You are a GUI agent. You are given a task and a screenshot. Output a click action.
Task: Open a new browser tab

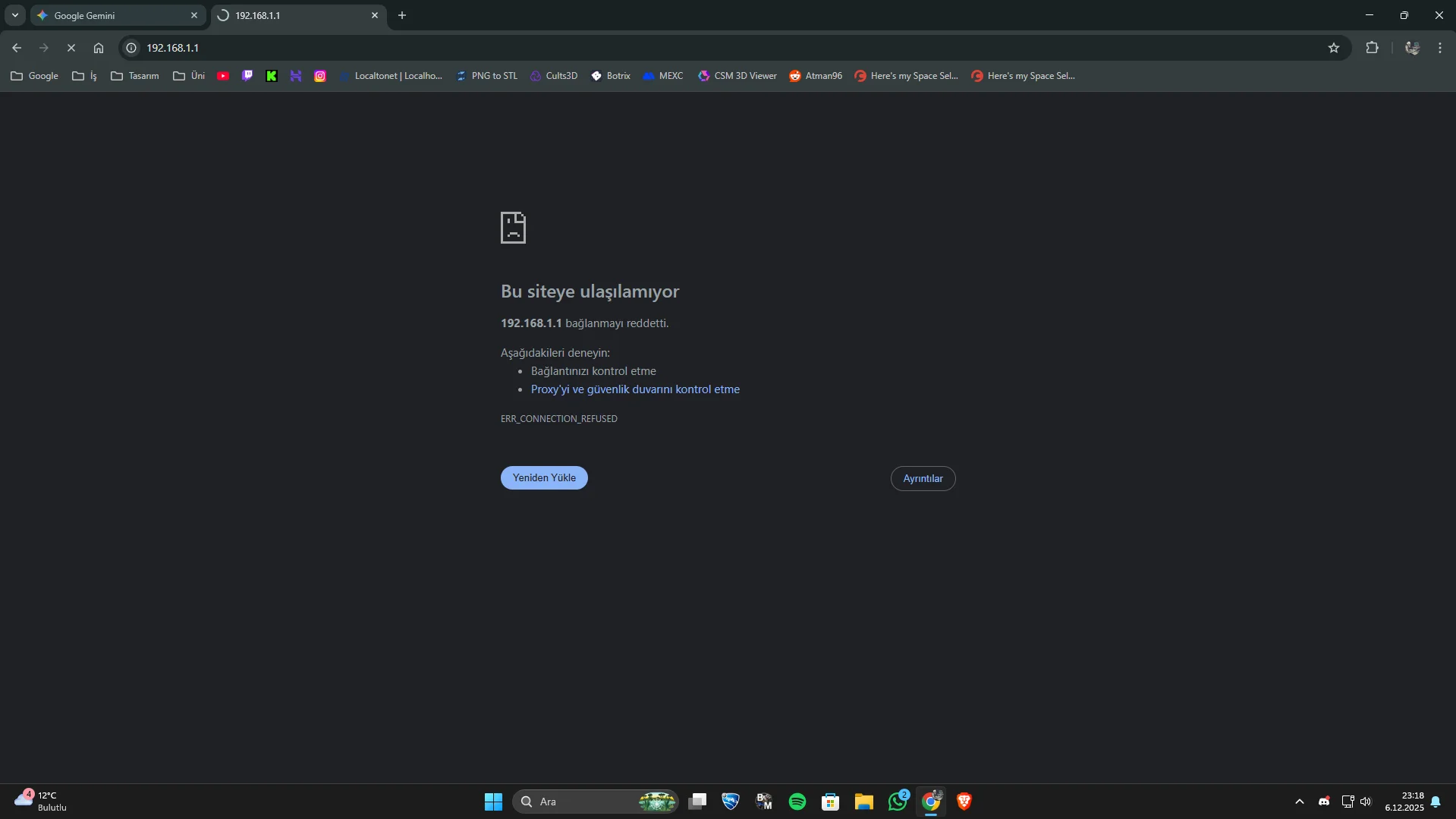pos(402,15)
